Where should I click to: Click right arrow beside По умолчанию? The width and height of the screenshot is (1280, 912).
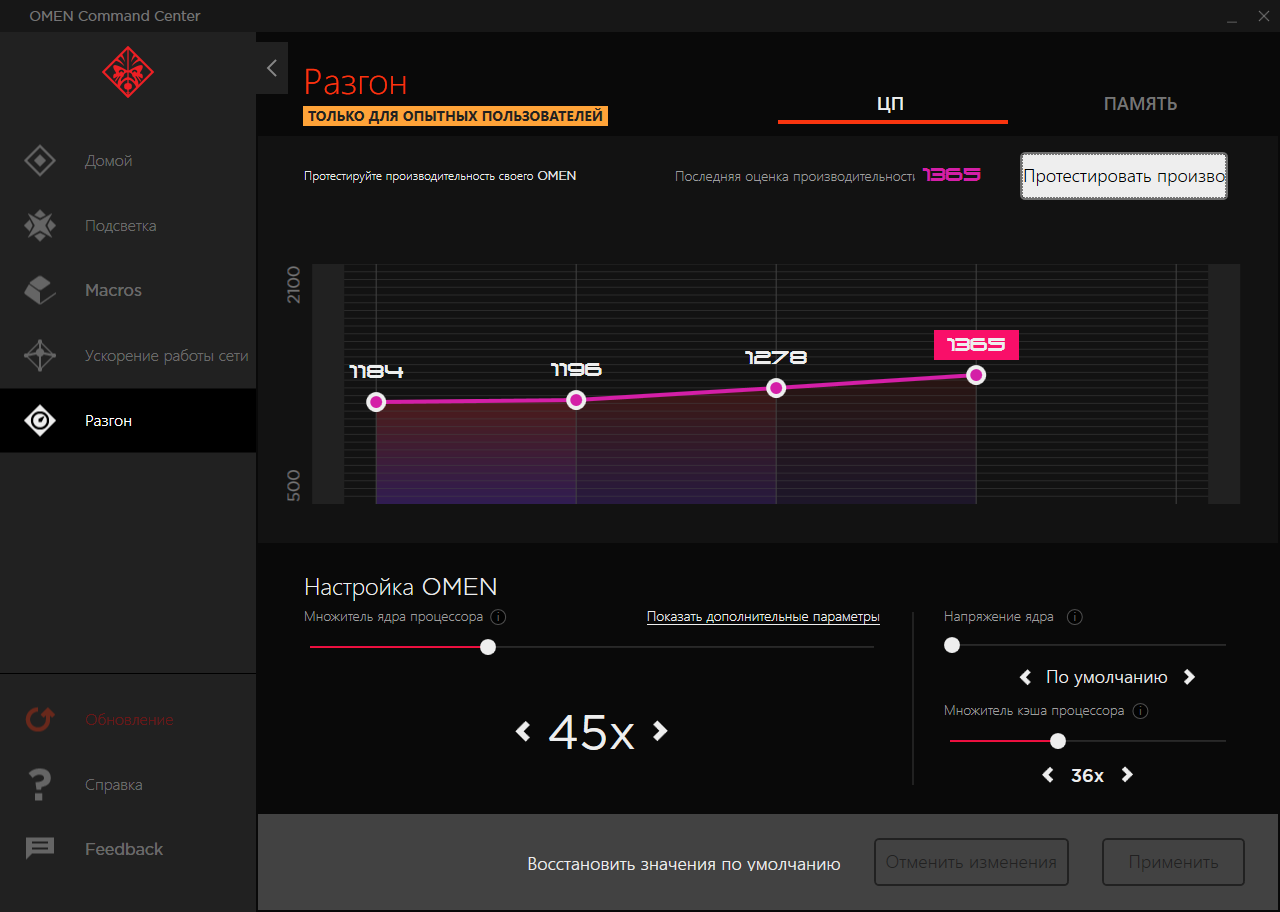[1189, 677]
